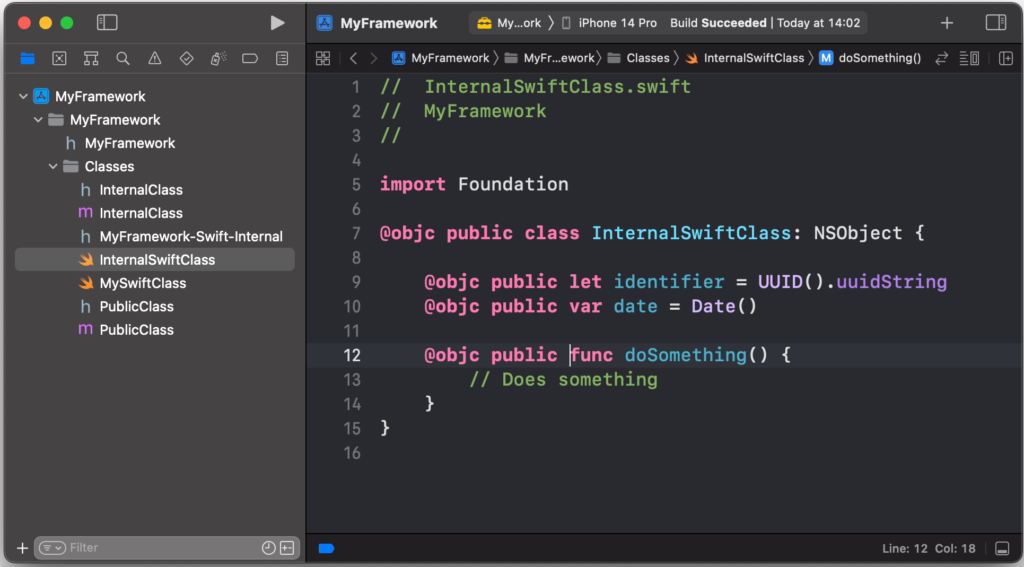Open the editor options lines icon
Screen dimensions: 1024x567
(969, 58)
